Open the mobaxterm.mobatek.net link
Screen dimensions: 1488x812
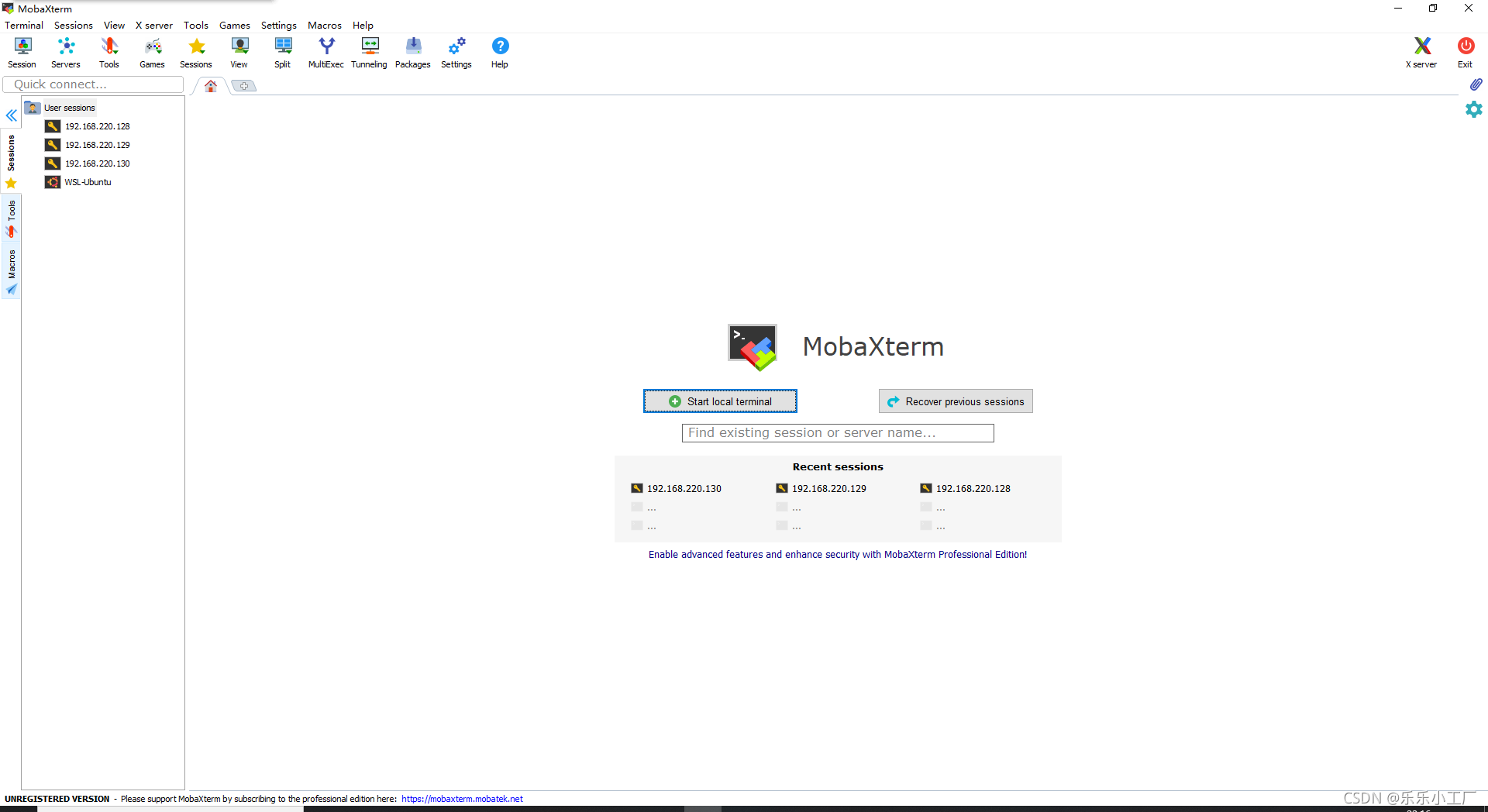(x=462, y=799)
